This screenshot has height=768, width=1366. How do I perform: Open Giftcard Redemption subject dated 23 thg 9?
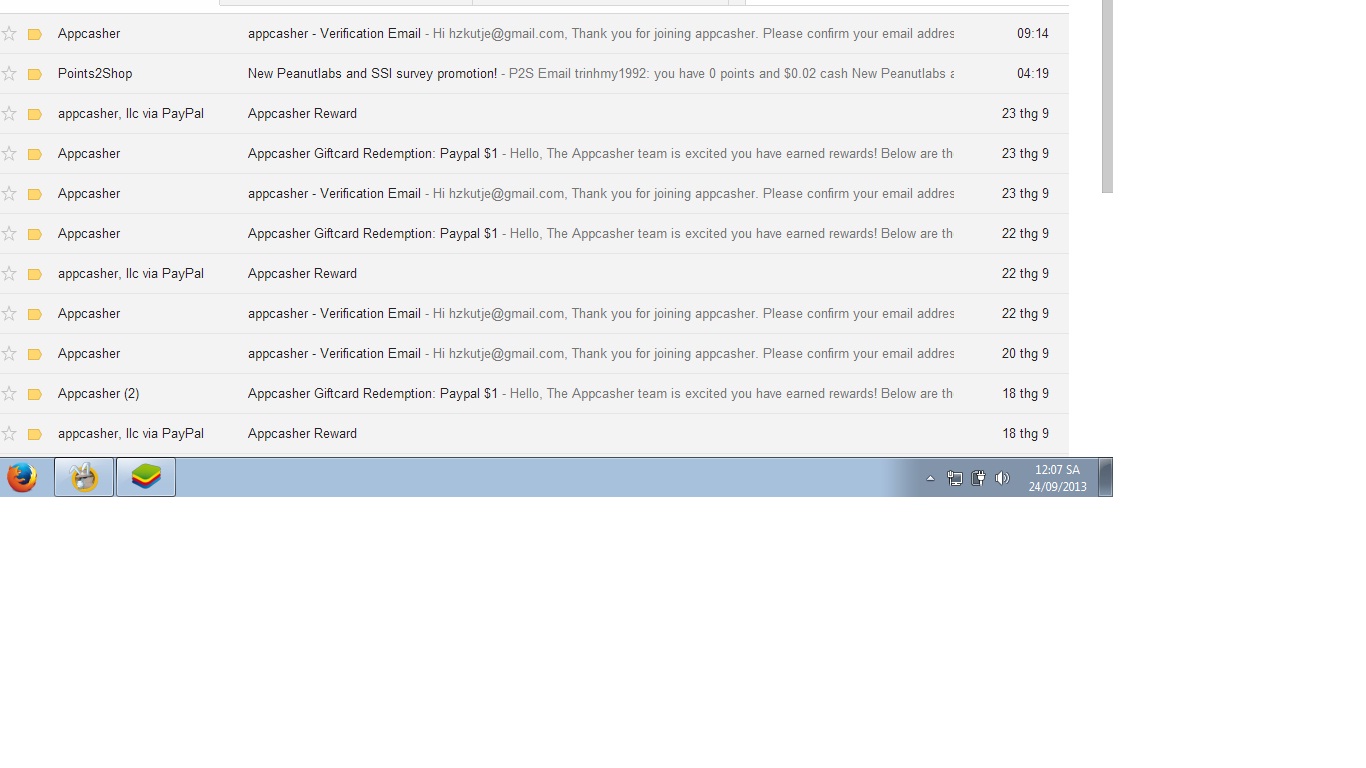coord(373,153)
